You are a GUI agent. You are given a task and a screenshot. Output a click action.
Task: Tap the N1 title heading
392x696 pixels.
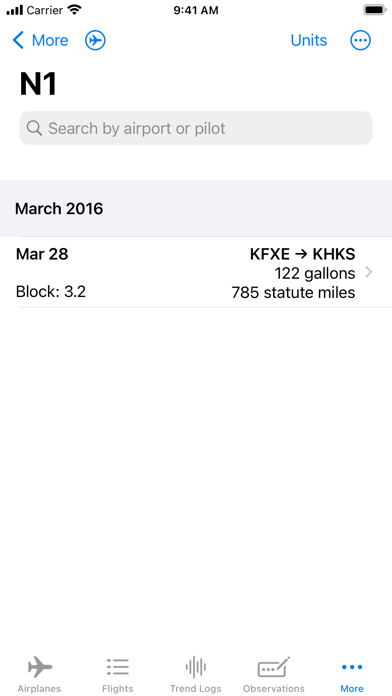[39, 84]
